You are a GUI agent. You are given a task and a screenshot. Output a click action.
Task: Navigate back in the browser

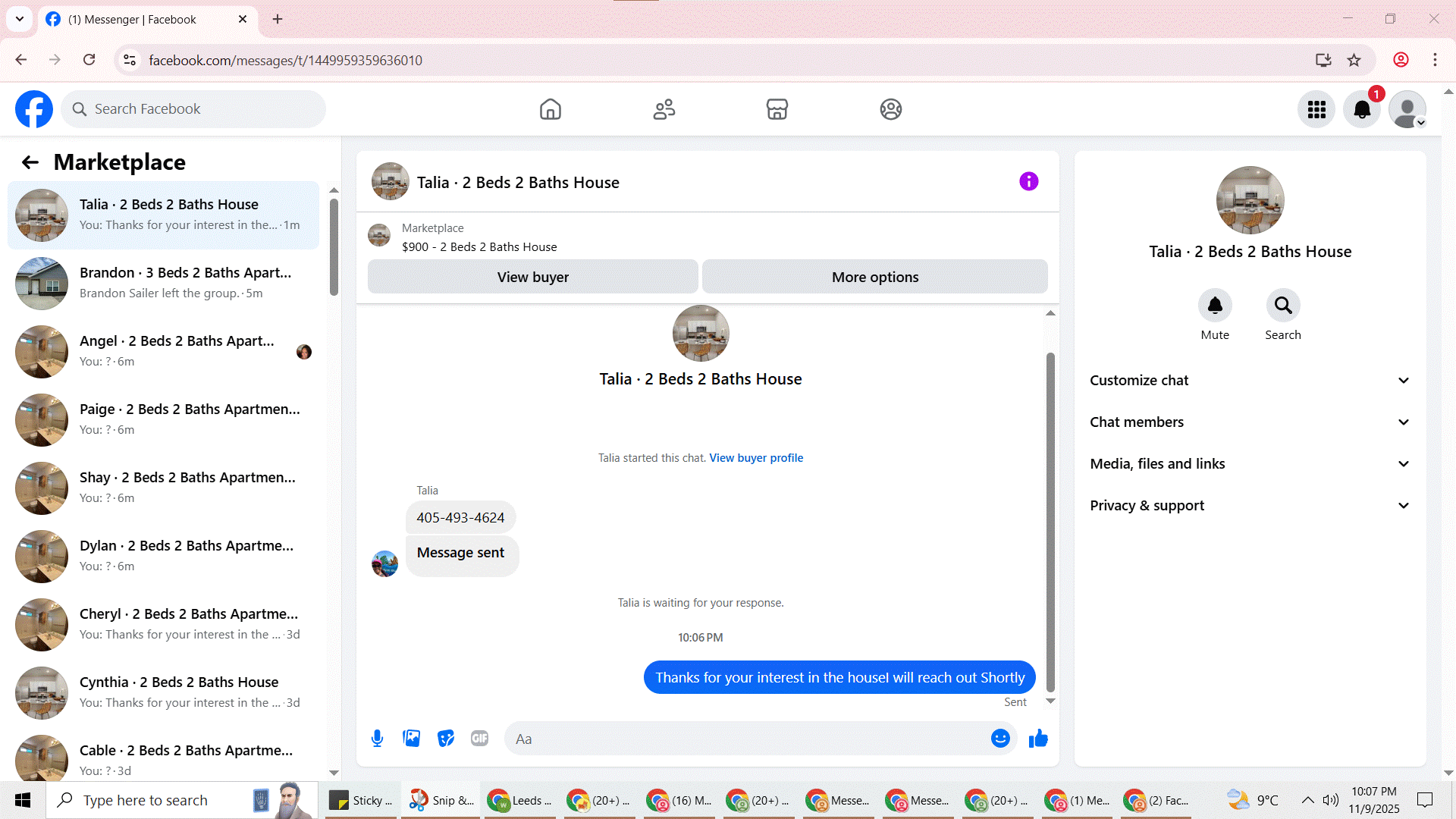(x=21, y=60)
